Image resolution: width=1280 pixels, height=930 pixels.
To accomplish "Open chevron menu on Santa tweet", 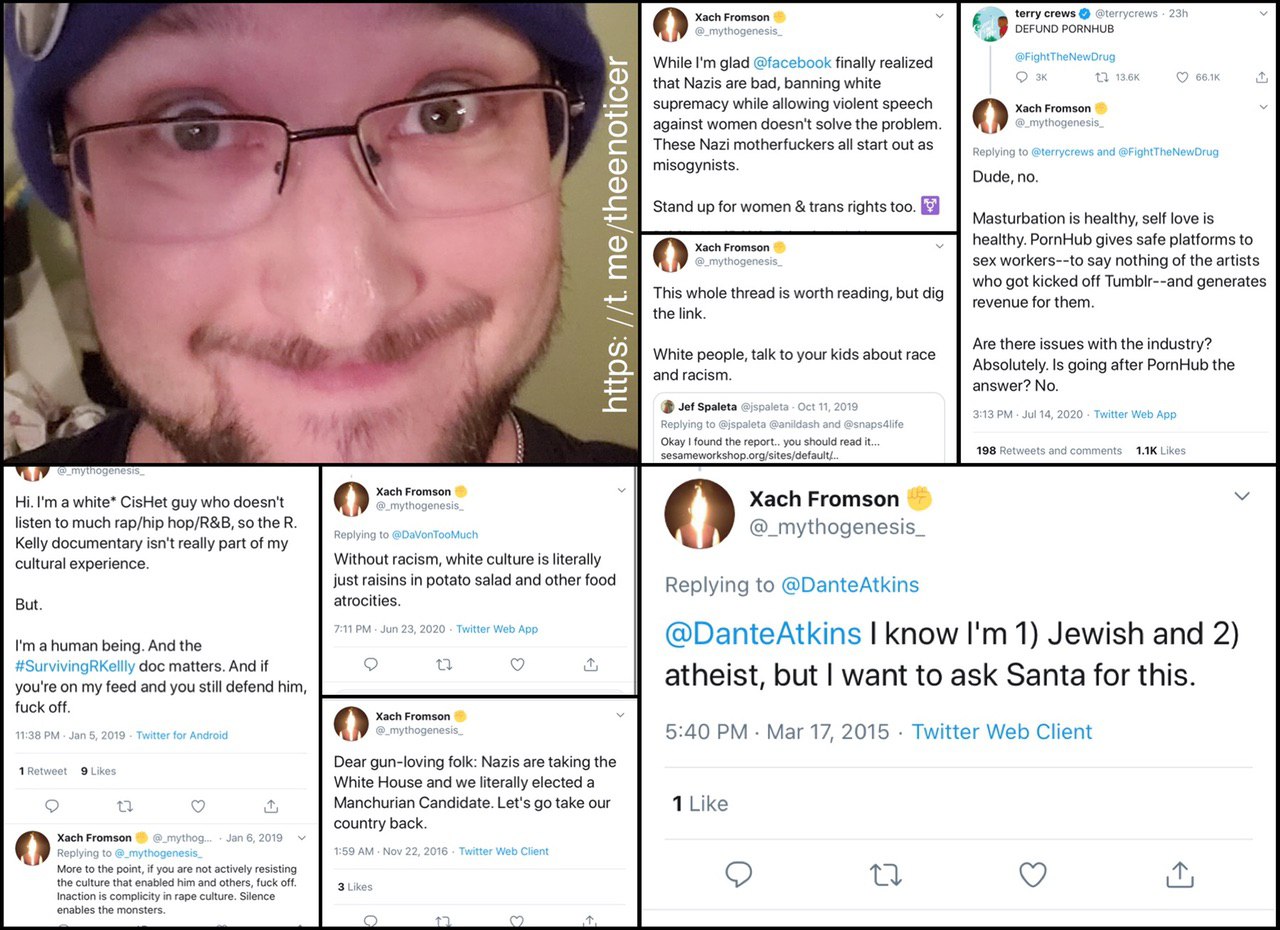I will [1242, 497].
